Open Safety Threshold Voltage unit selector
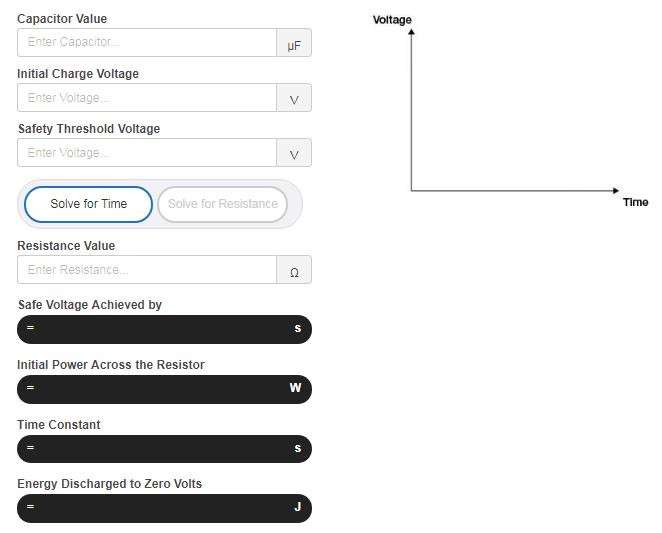 point(294,154)
